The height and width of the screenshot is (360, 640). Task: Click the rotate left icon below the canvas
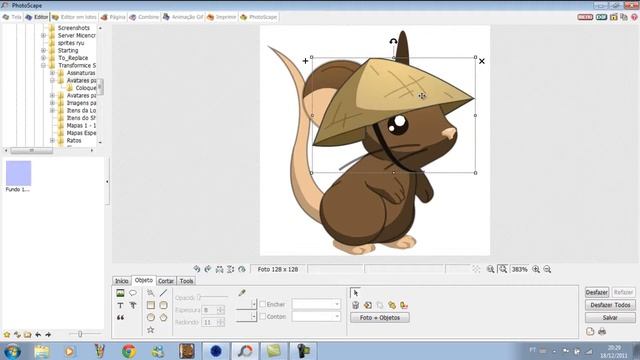pyautogui.click(x=197, y=269)
